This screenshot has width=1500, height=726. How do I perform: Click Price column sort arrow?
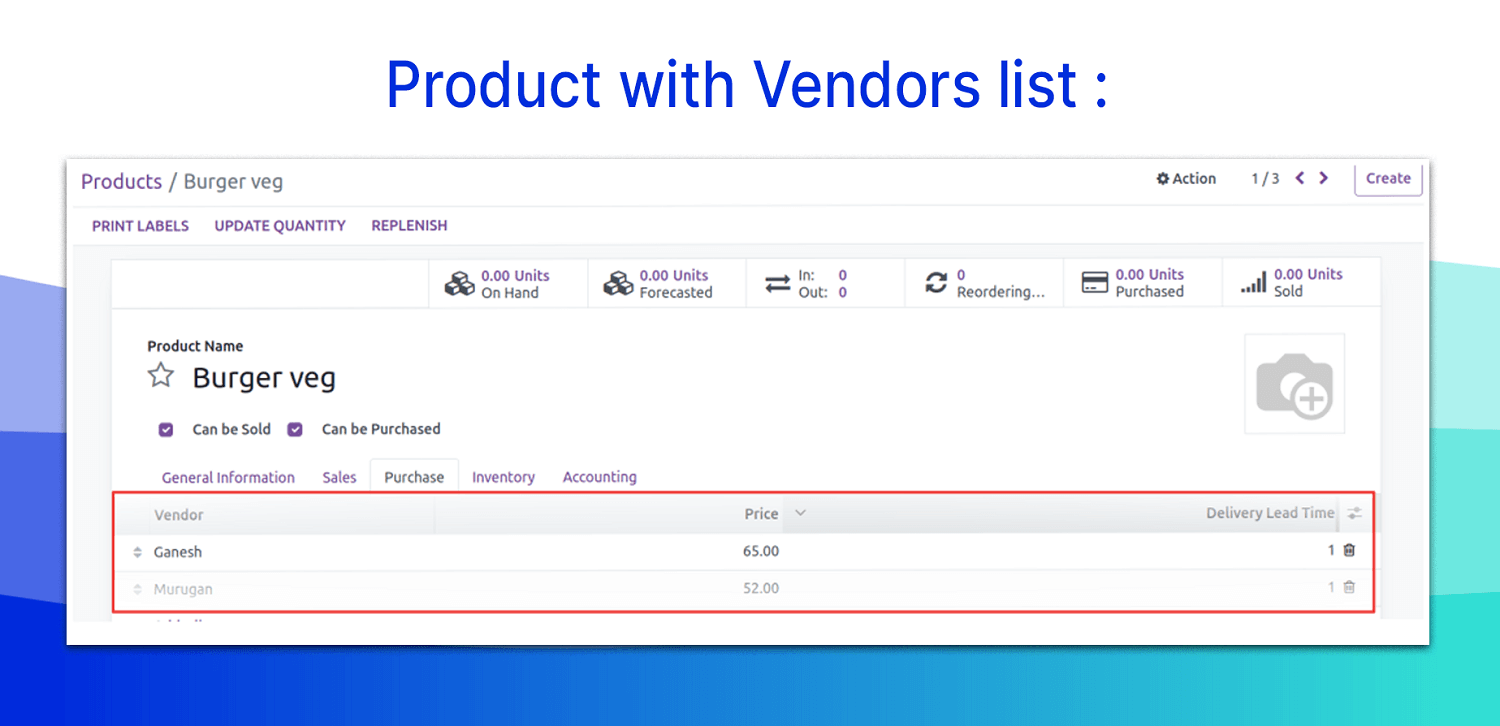point(799,513)
